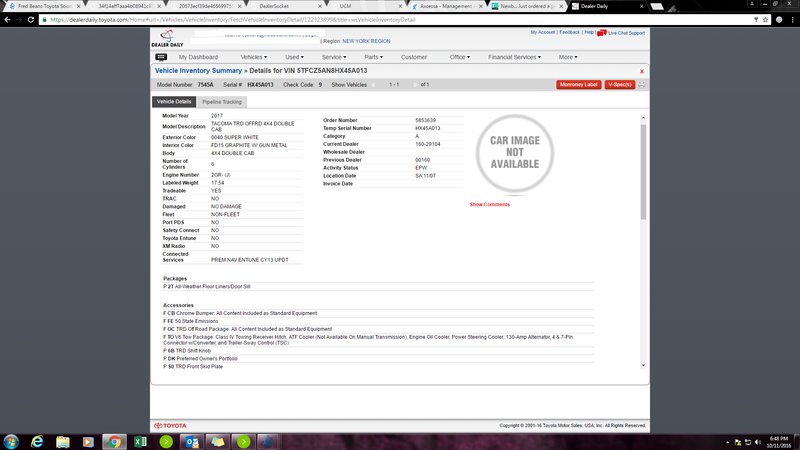Click the 'PREM NAV ENTUNE CY13 UPDT' value
The image size is (800, 450).
click(249, 260)
